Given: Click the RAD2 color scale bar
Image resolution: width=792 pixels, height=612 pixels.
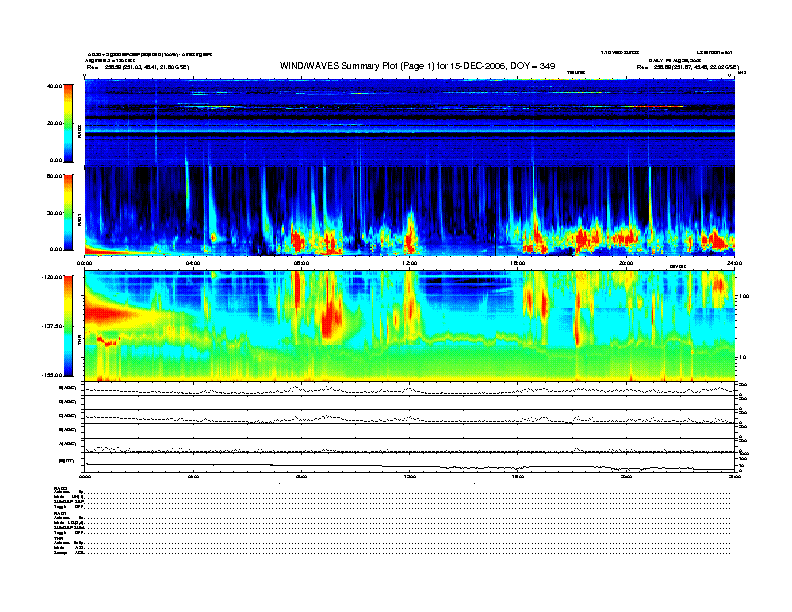Looking at the screenshot, I should pos(68,123).
